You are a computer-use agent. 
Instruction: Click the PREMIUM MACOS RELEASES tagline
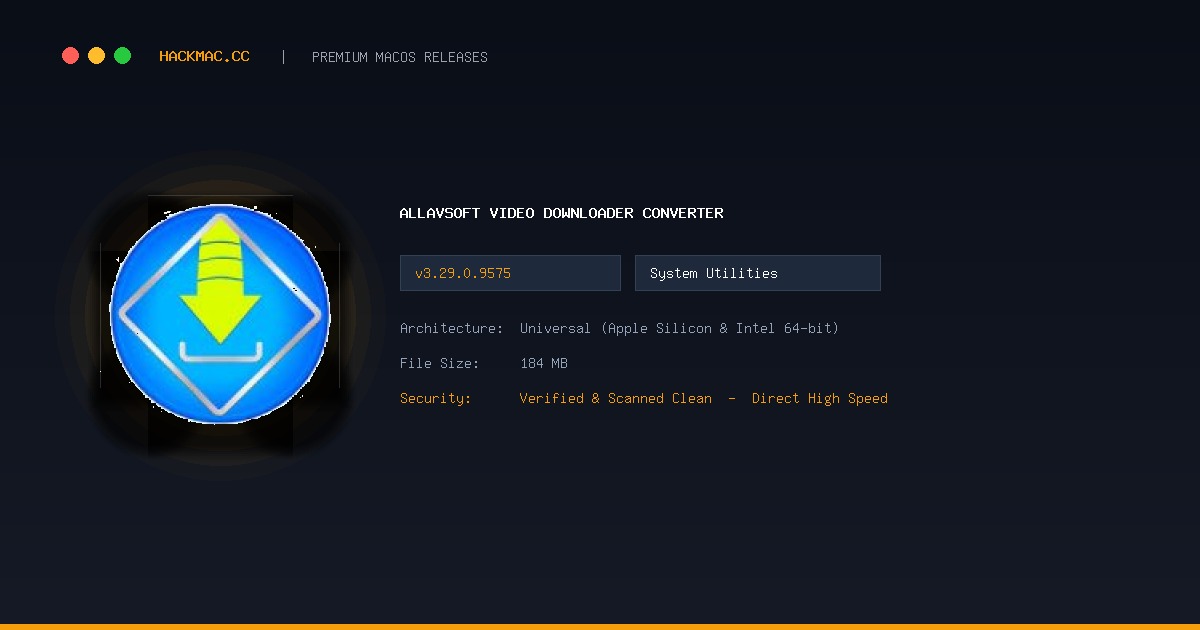pos(400,57)
